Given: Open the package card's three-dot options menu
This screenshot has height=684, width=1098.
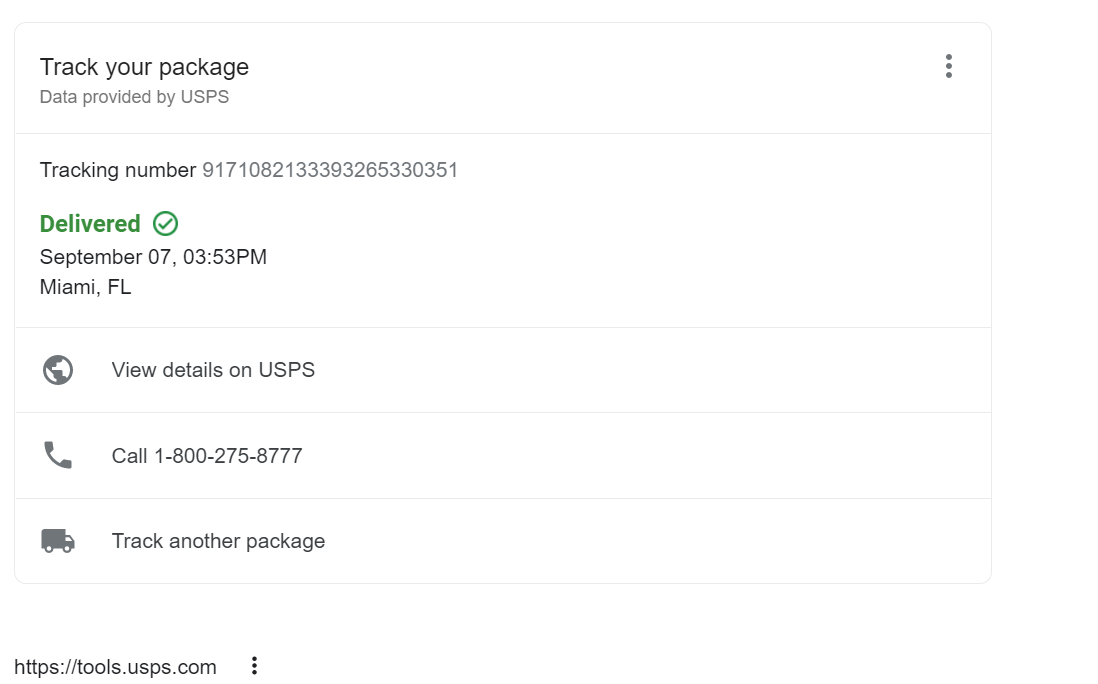Looking at the screenshot, I should pos(948,67).
